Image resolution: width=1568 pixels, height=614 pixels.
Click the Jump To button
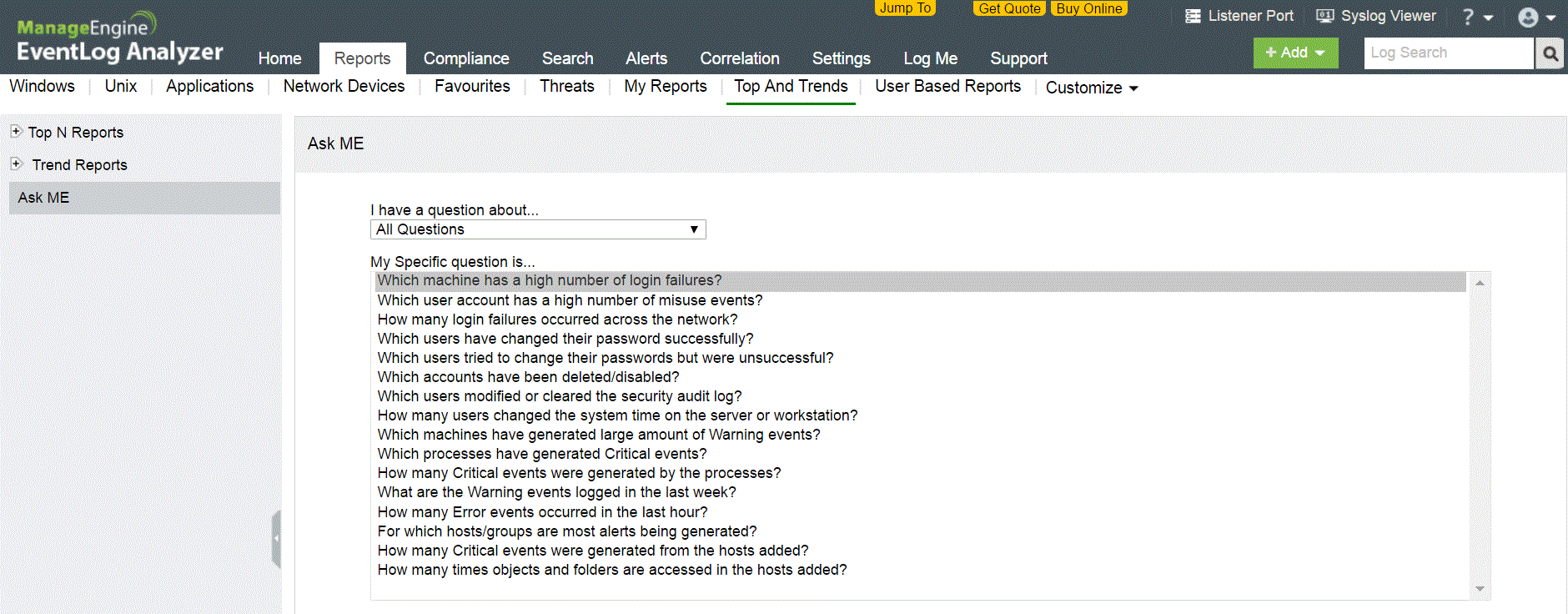pyautogui.click(x=905, y=8)
